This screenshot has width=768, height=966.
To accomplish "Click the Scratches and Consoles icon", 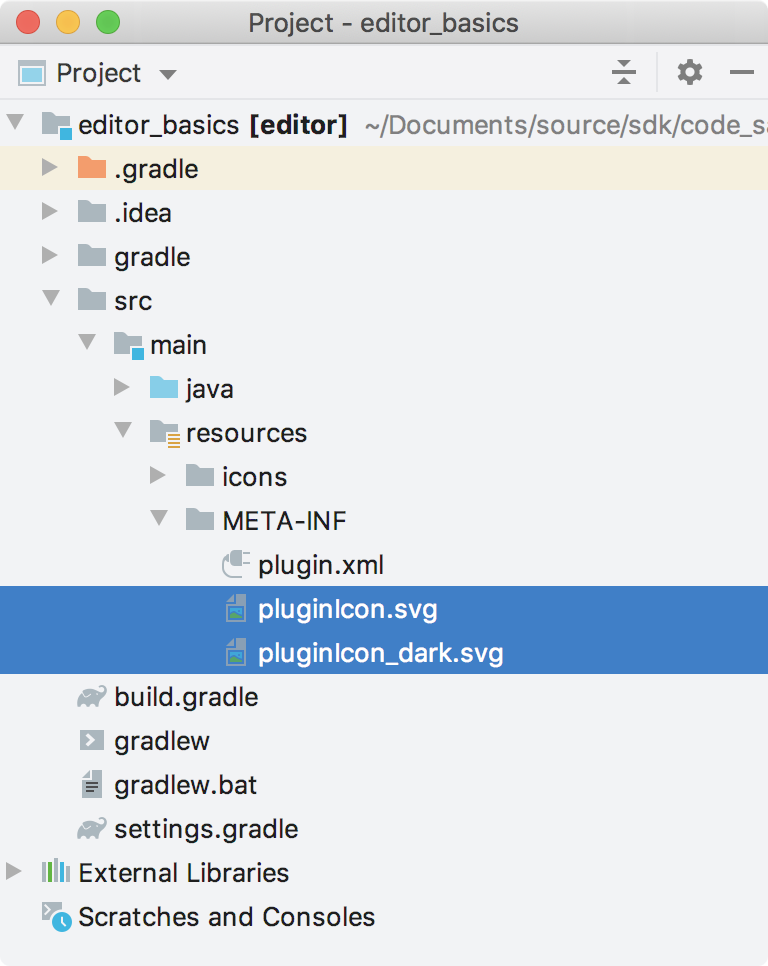I will pos(53,916).
